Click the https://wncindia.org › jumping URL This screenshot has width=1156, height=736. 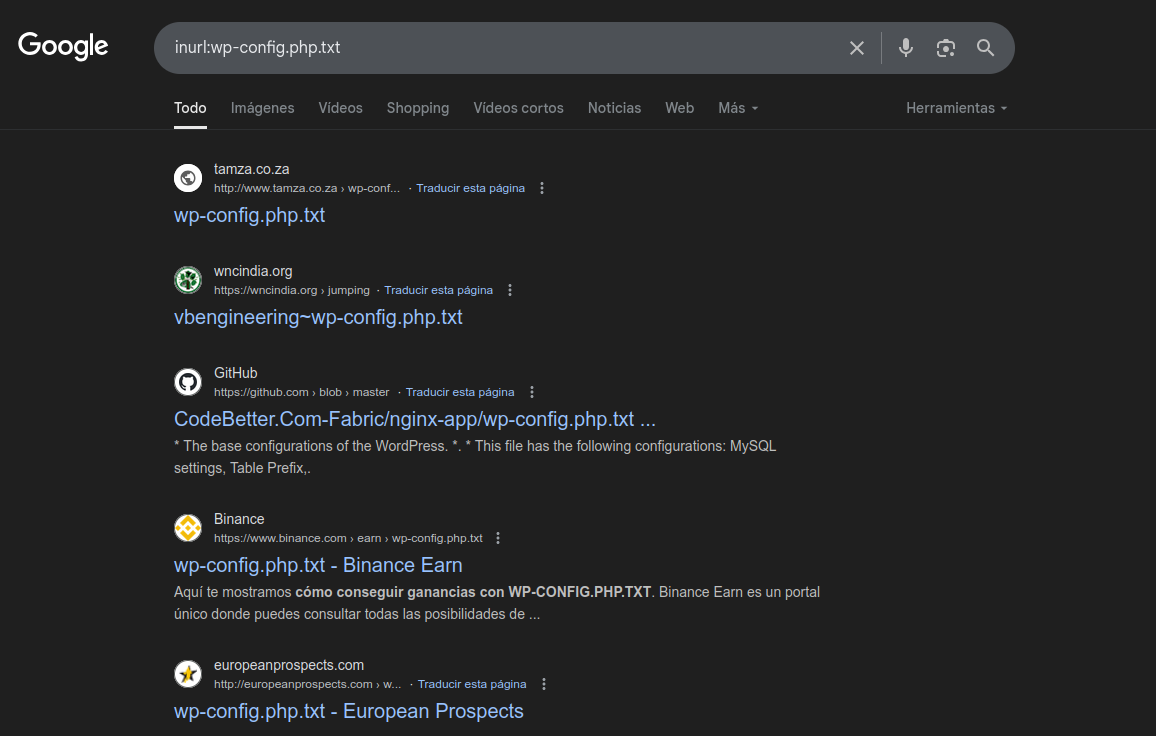[x=292, y=290]
